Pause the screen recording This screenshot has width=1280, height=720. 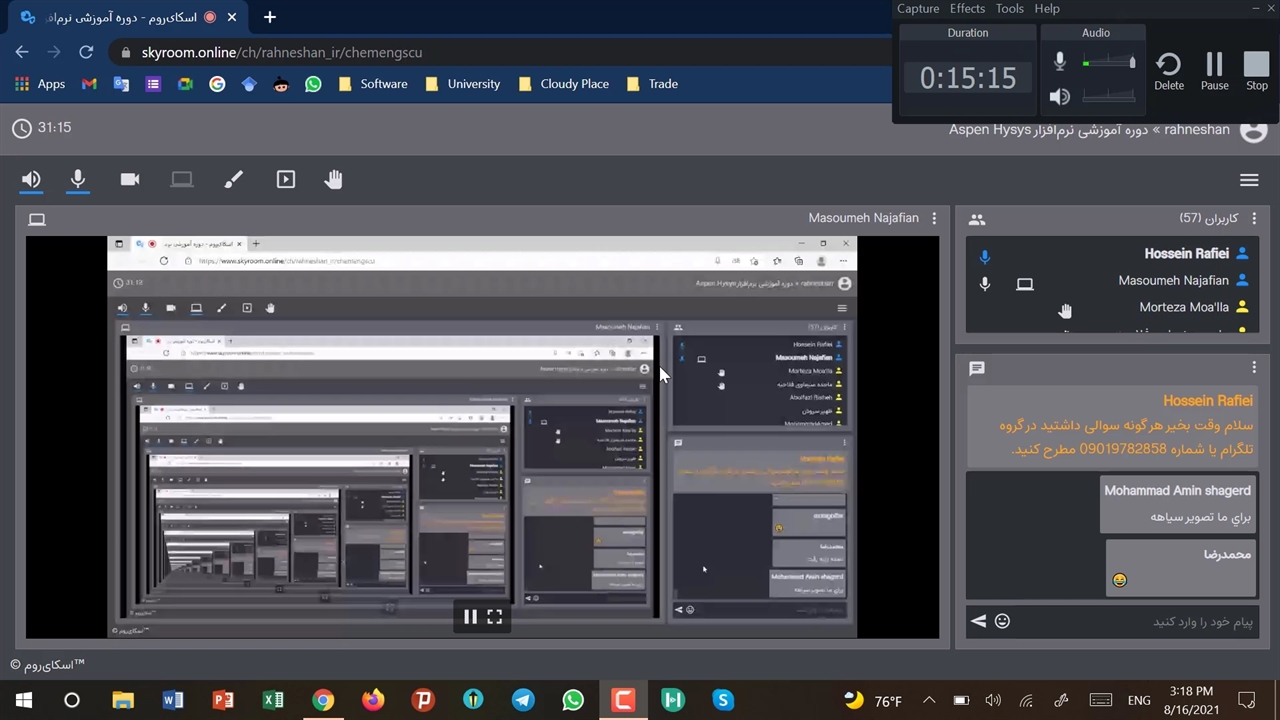[1214, 70]
